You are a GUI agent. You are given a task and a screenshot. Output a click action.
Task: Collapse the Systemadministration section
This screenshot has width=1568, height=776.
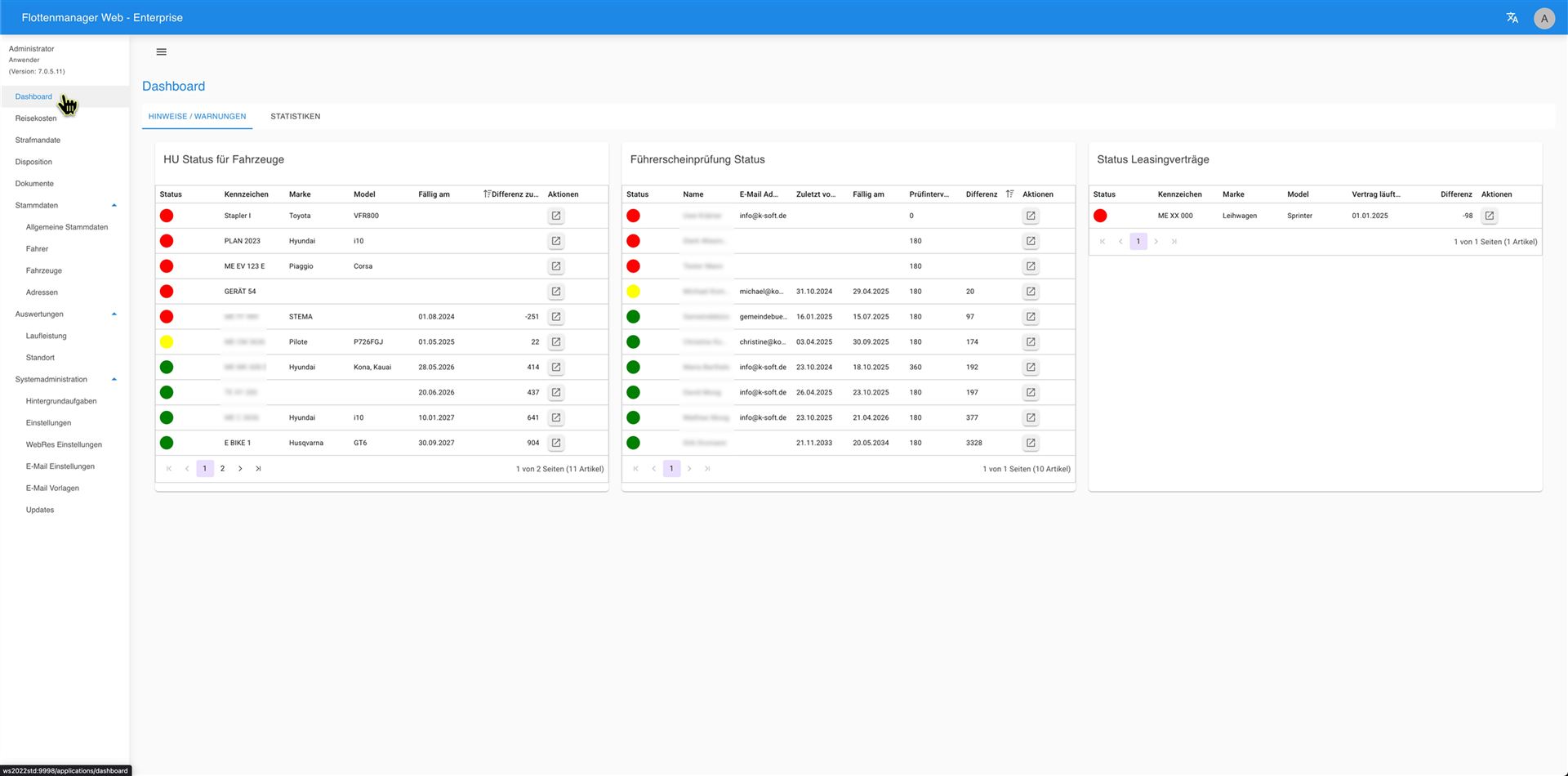pos(114,380)
